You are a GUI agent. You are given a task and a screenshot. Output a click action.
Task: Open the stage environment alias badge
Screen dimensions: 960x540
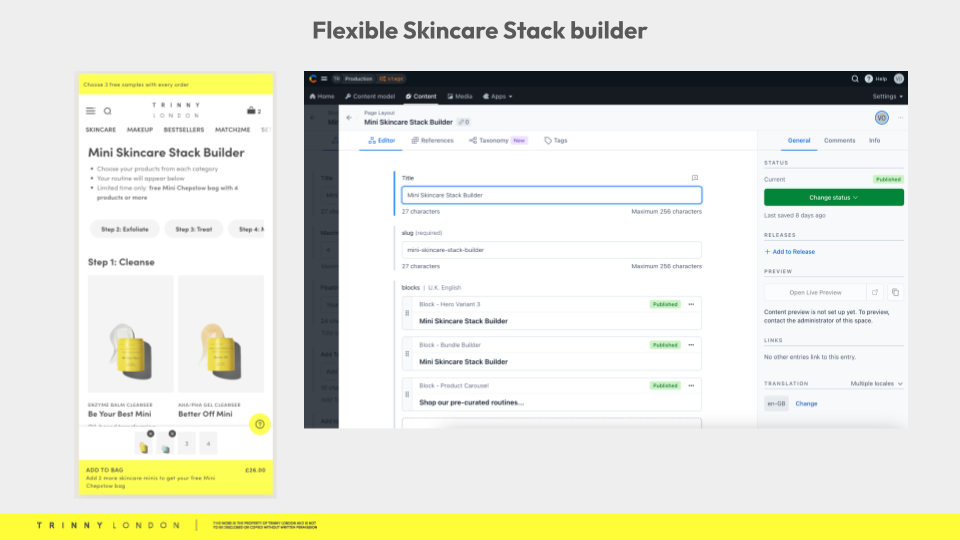click(x=392, y=78)
